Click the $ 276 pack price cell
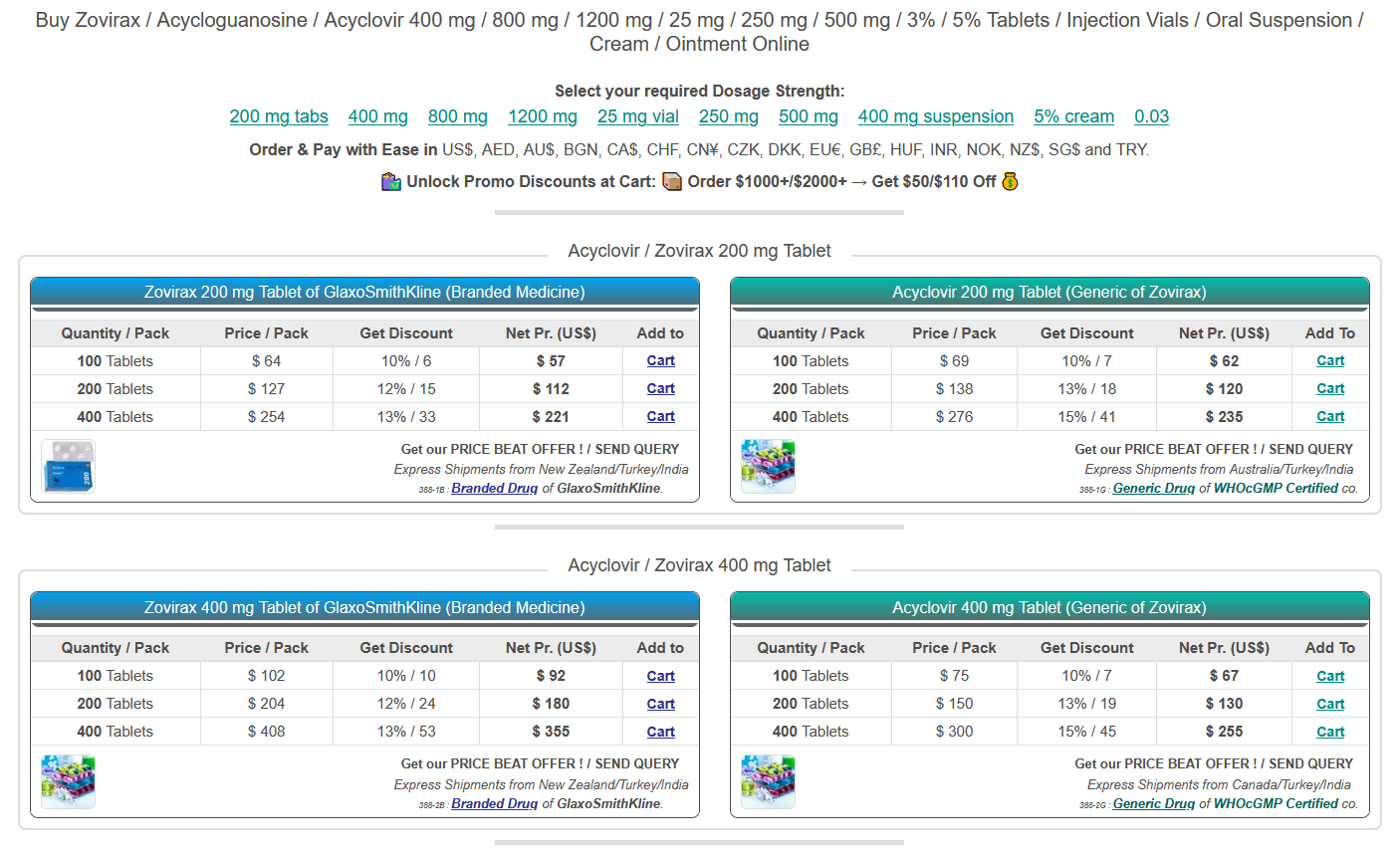This screenshot has height=858, width=1400. click(x=954, y=417)
